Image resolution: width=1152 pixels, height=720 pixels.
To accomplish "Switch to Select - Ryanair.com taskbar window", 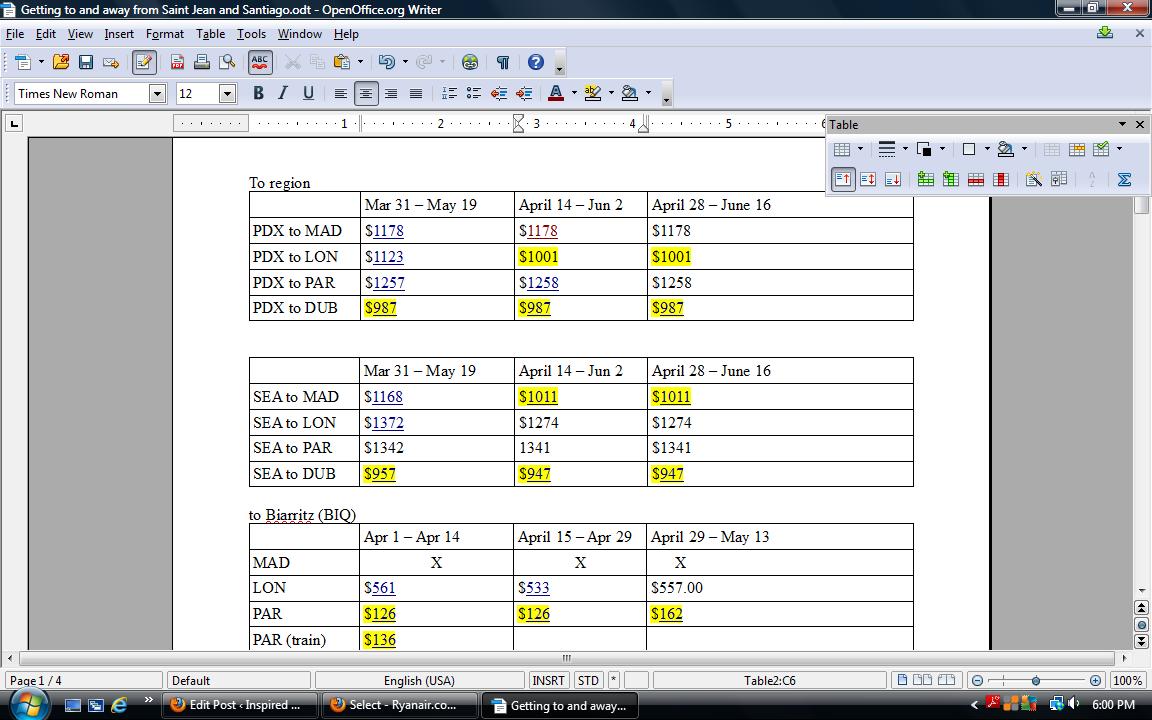I will (400, 704).
